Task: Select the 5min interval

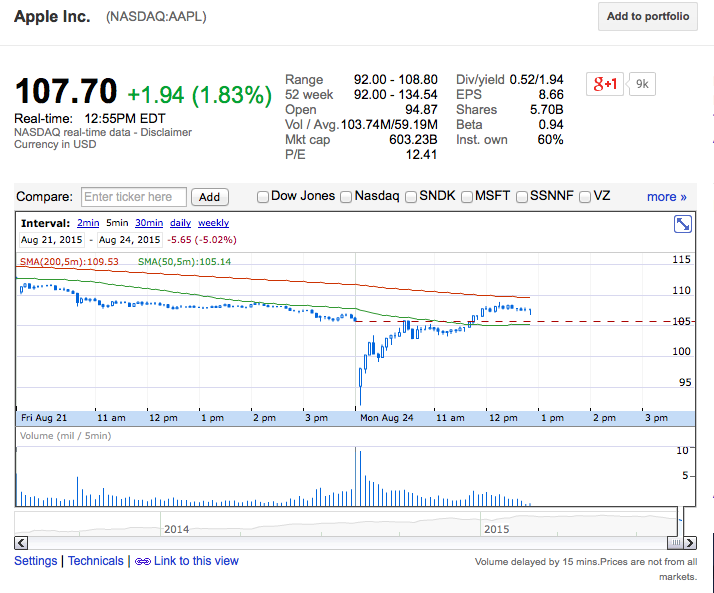Action: click(117, 223)
